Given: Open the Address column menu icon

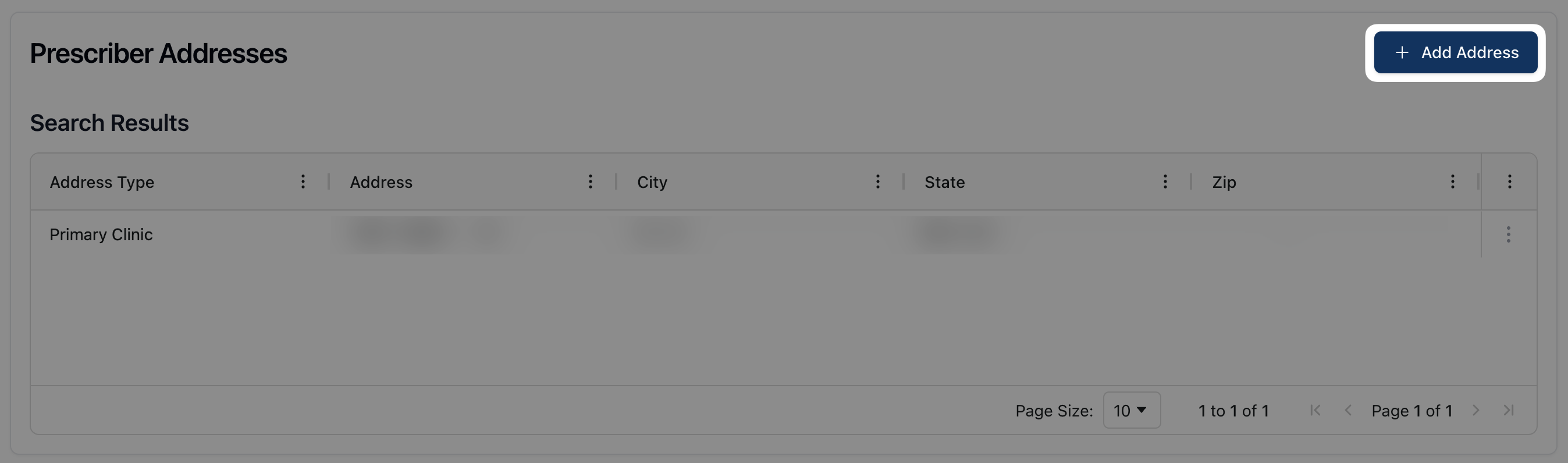Looking at the screenshot, I should [590, 181].
